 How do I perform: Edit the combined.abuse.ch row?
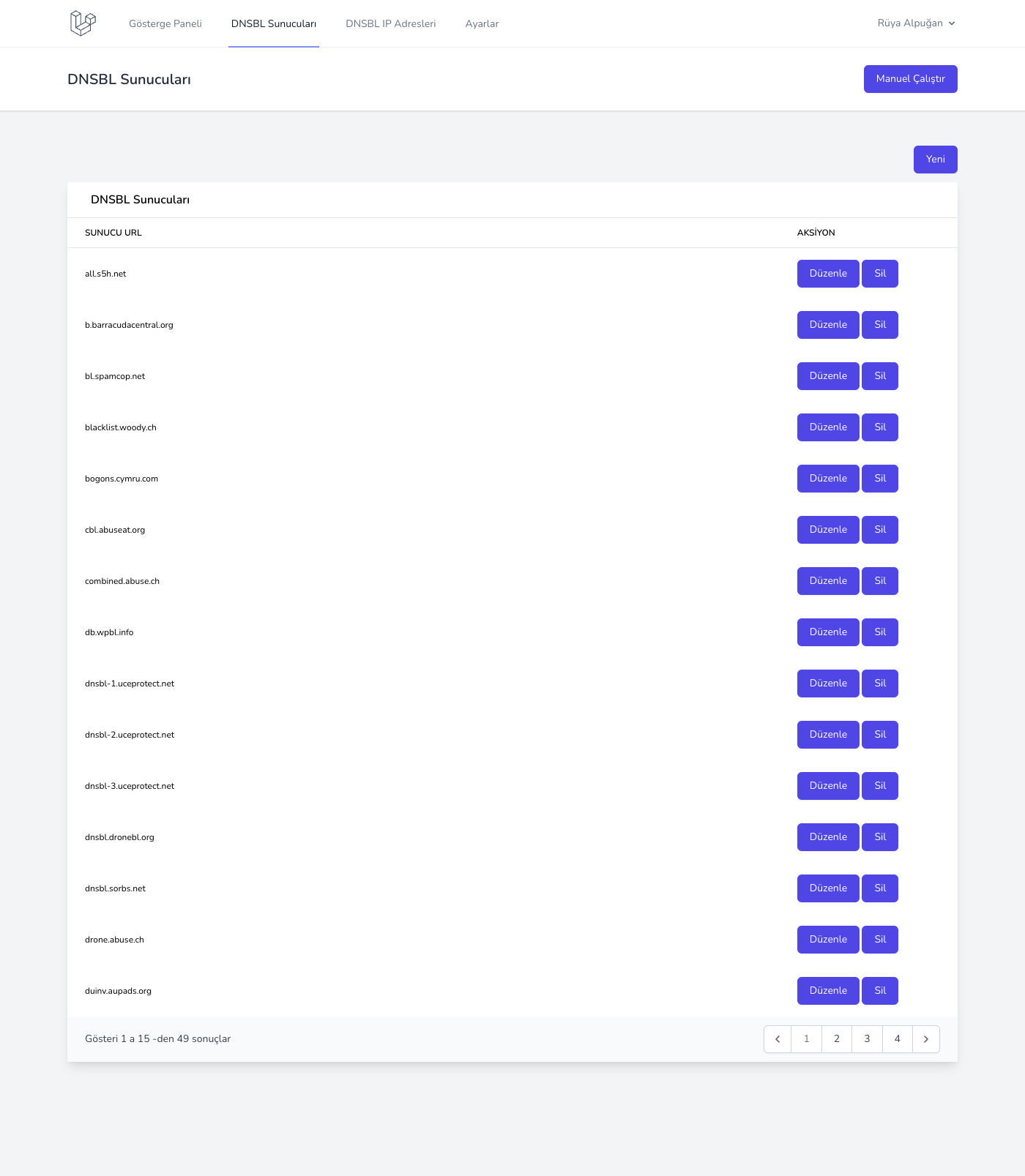(x=828, y=581)
